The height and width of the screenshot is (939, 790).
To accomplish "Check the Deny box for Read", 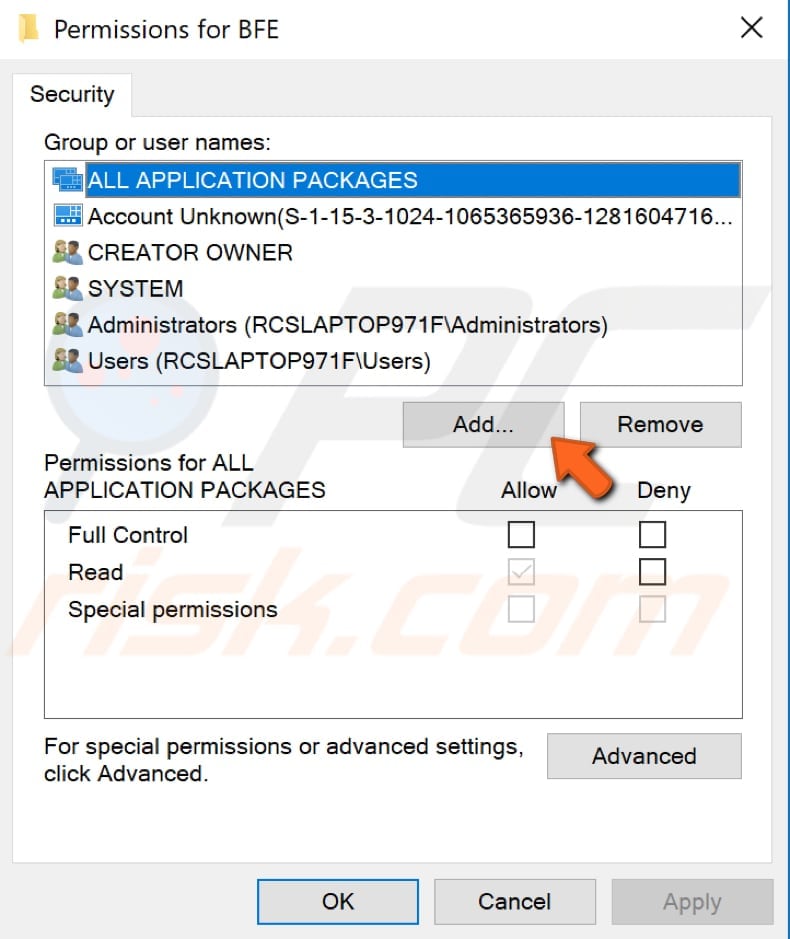I will coord(651,571).
